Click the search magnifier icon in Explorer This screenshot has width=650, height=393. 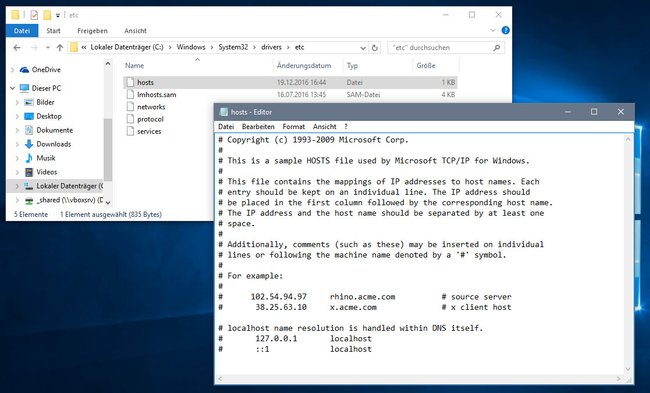tap(497, 48)
